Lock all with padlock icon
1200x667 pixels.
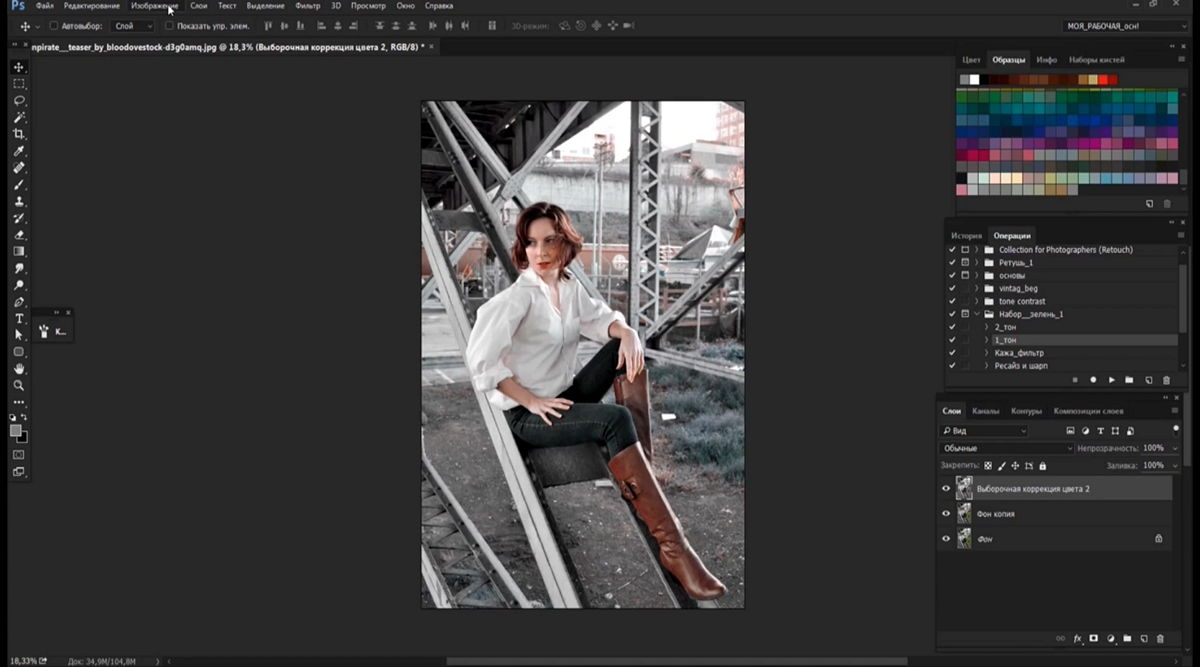(1042, 466)
